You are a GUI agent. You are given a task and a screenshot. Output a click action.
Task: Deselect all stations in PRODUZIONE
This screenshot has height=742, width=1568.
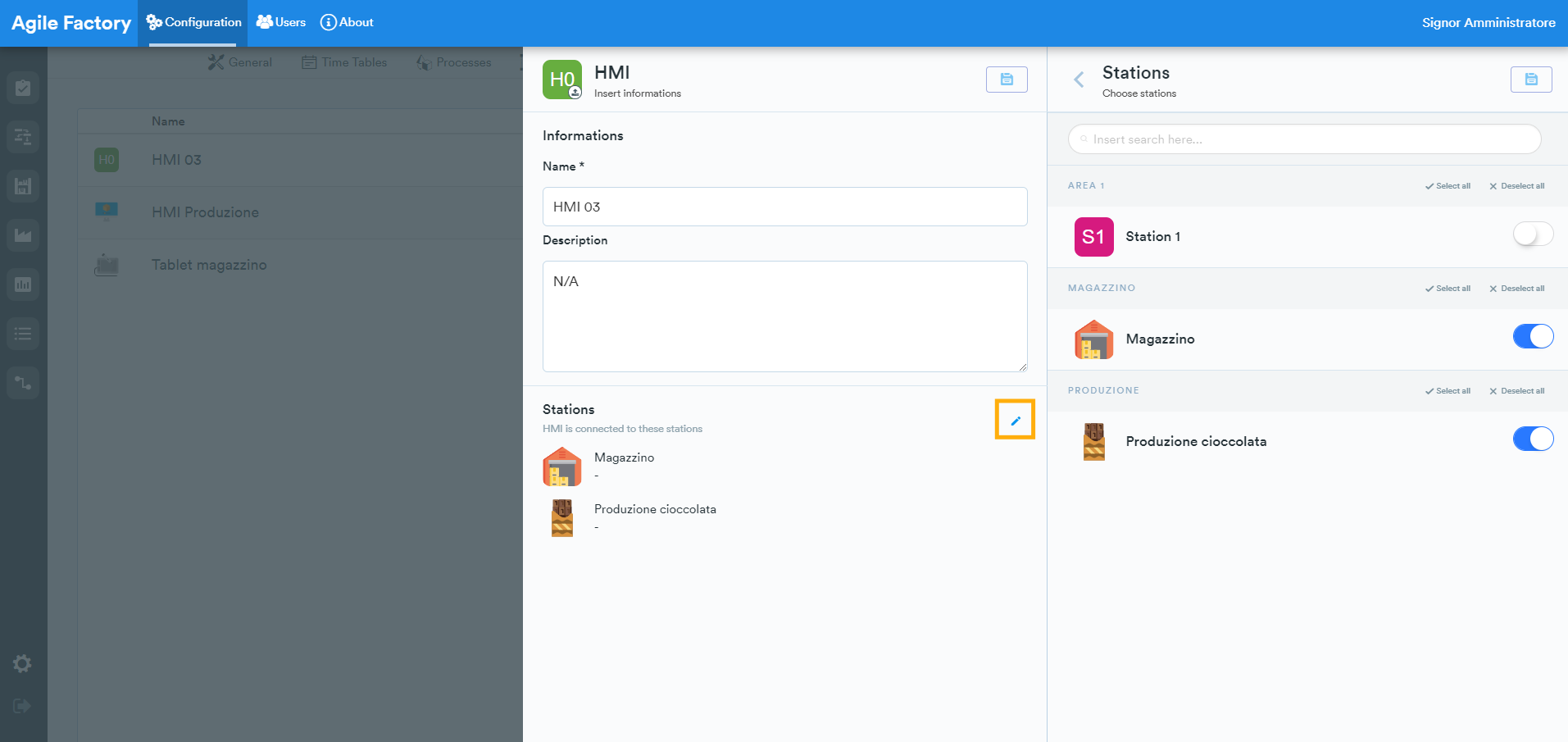pyautogui.click(x=1517, y=391)
